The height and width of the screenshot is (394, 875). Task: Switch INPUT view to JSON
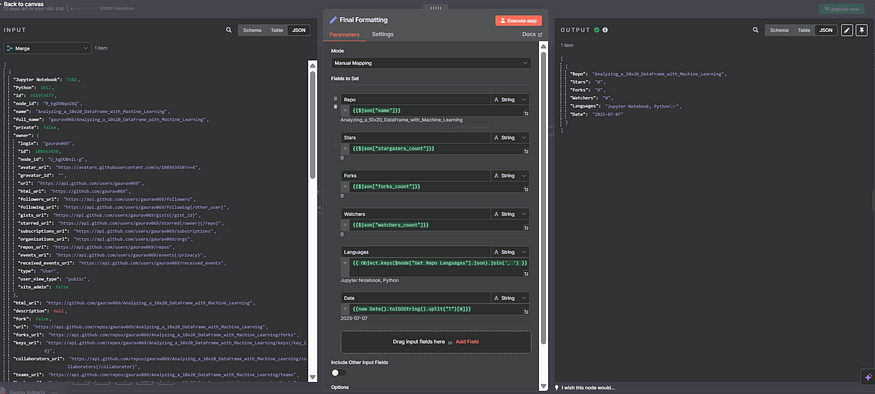click(x=299, y=30)
